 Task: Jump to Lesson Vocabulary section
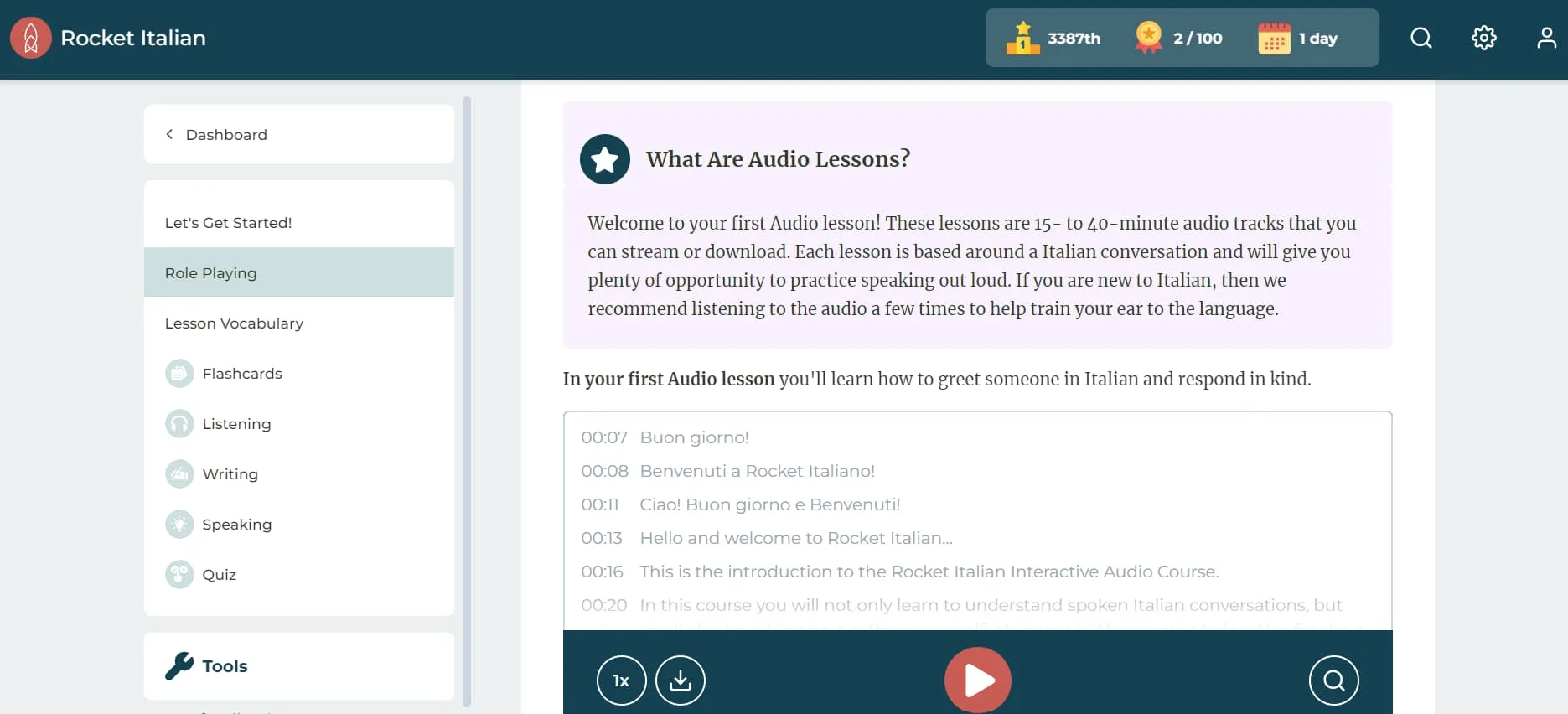pos(234,323)
